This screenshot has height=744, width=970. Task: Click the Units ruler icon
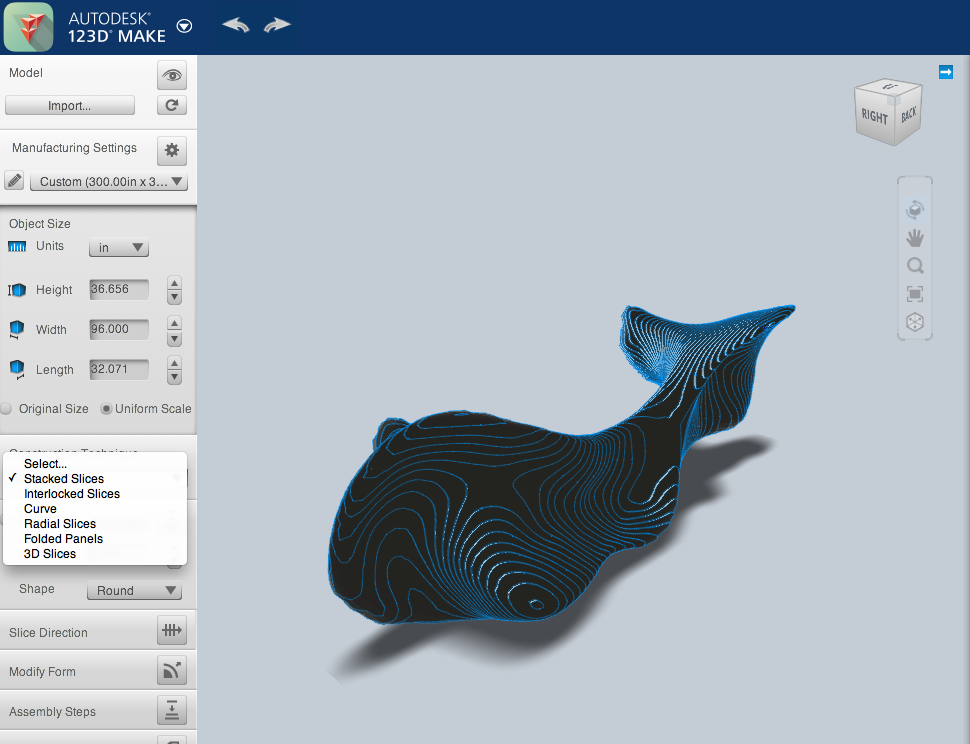(17, 247)
